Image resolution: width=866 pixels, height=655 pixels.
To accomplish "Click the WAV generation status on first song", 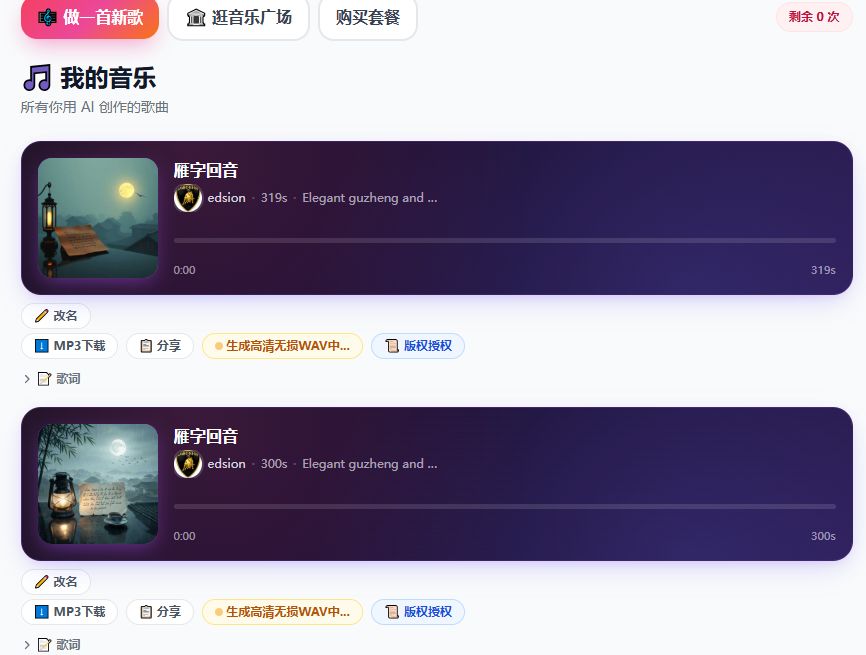I will pos(282,346).
